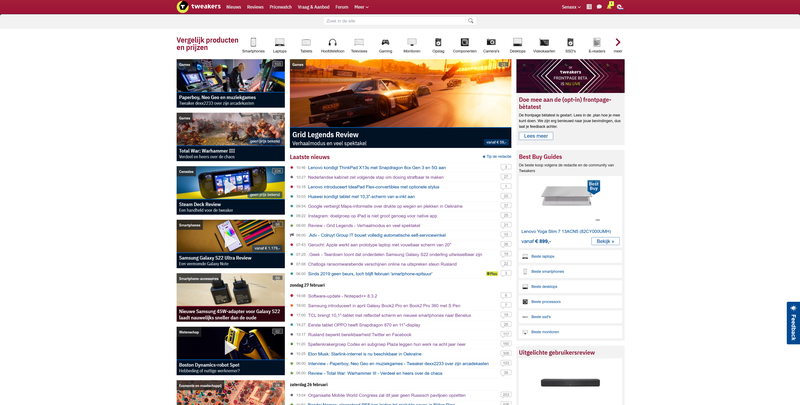Open the Vraag & Aanbod menu item
The width and height of the screenshot is (800, 405).
click(x=314, y=7)
